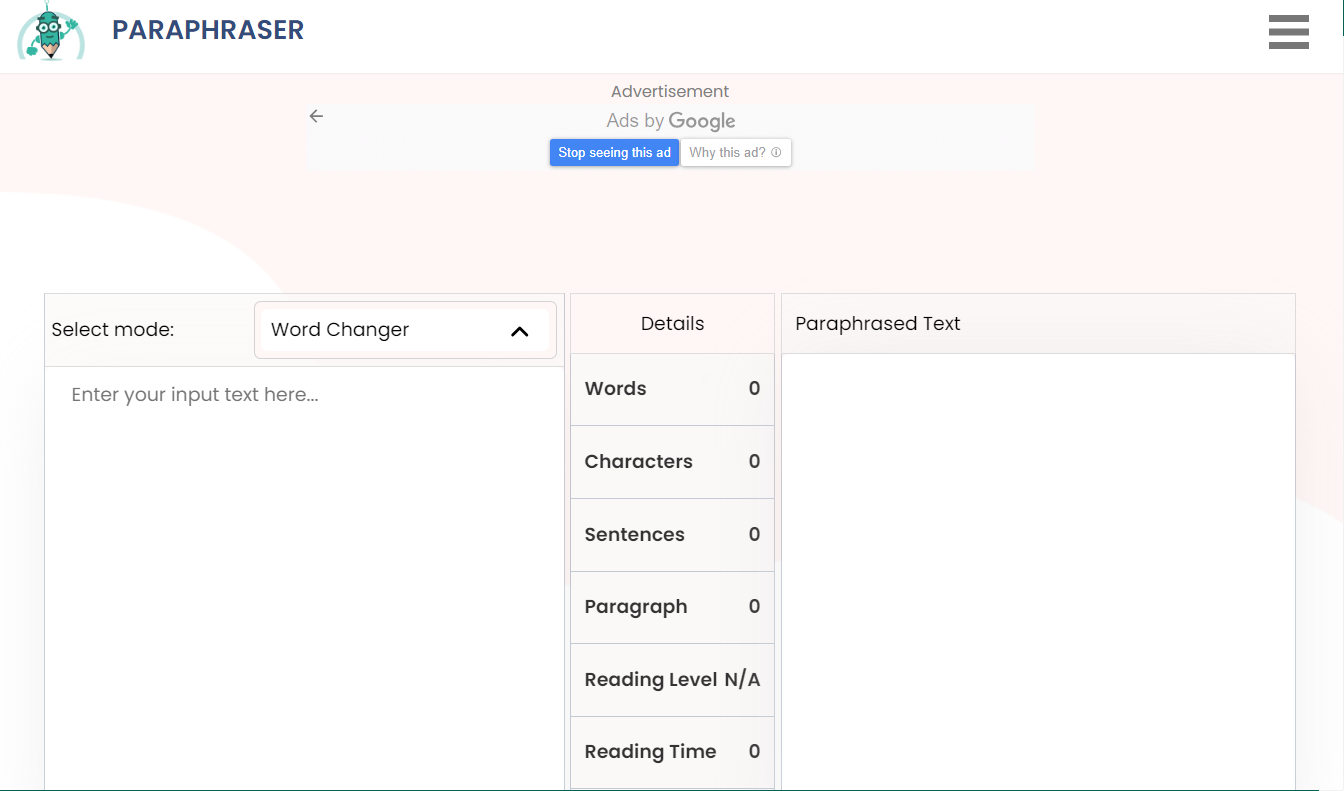Select the Paragraph count row
Screen dimensions: 1344x791
coord(672,607)
